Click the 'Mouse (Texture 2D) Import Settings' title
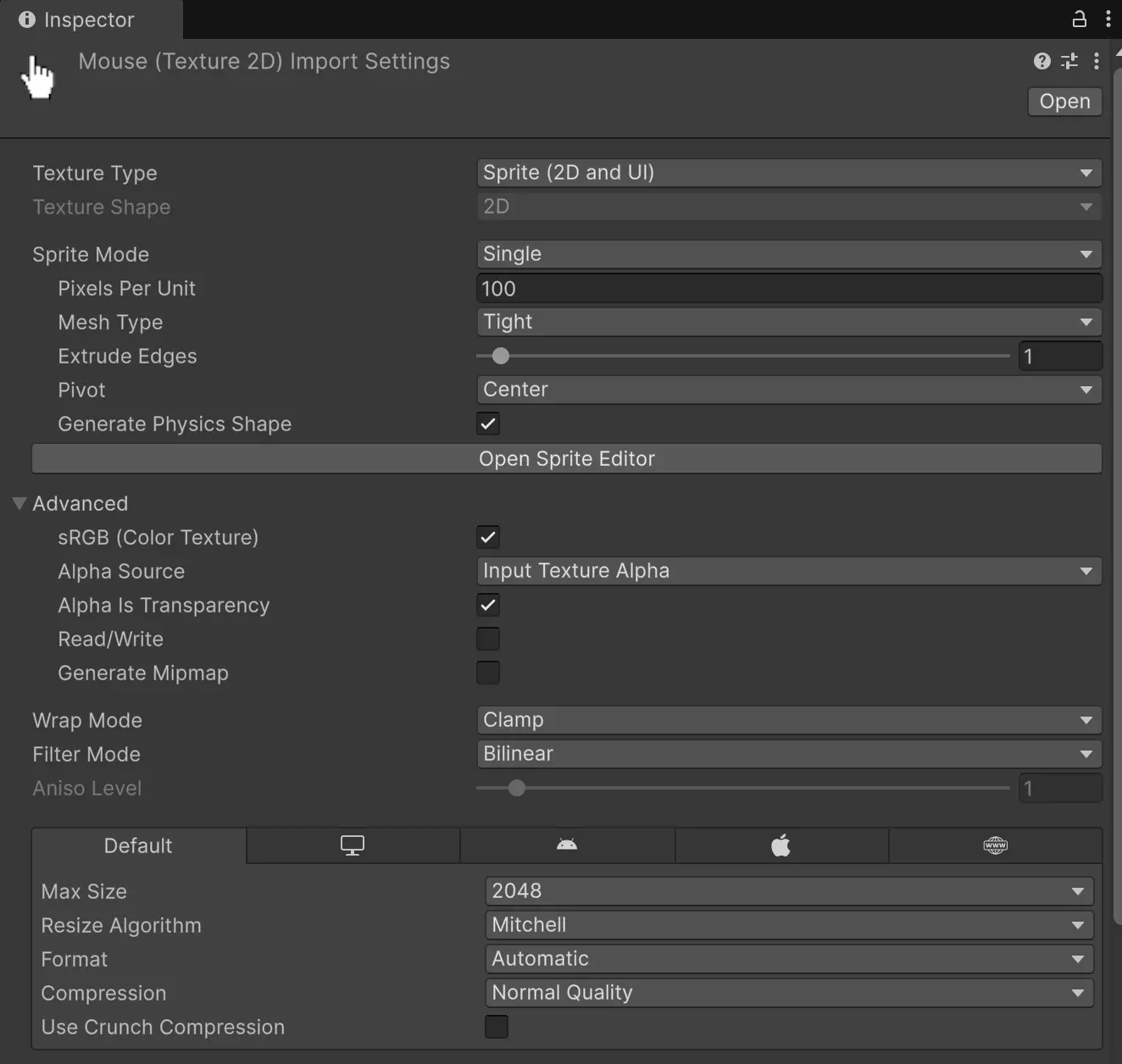 [x=264, y=62]
